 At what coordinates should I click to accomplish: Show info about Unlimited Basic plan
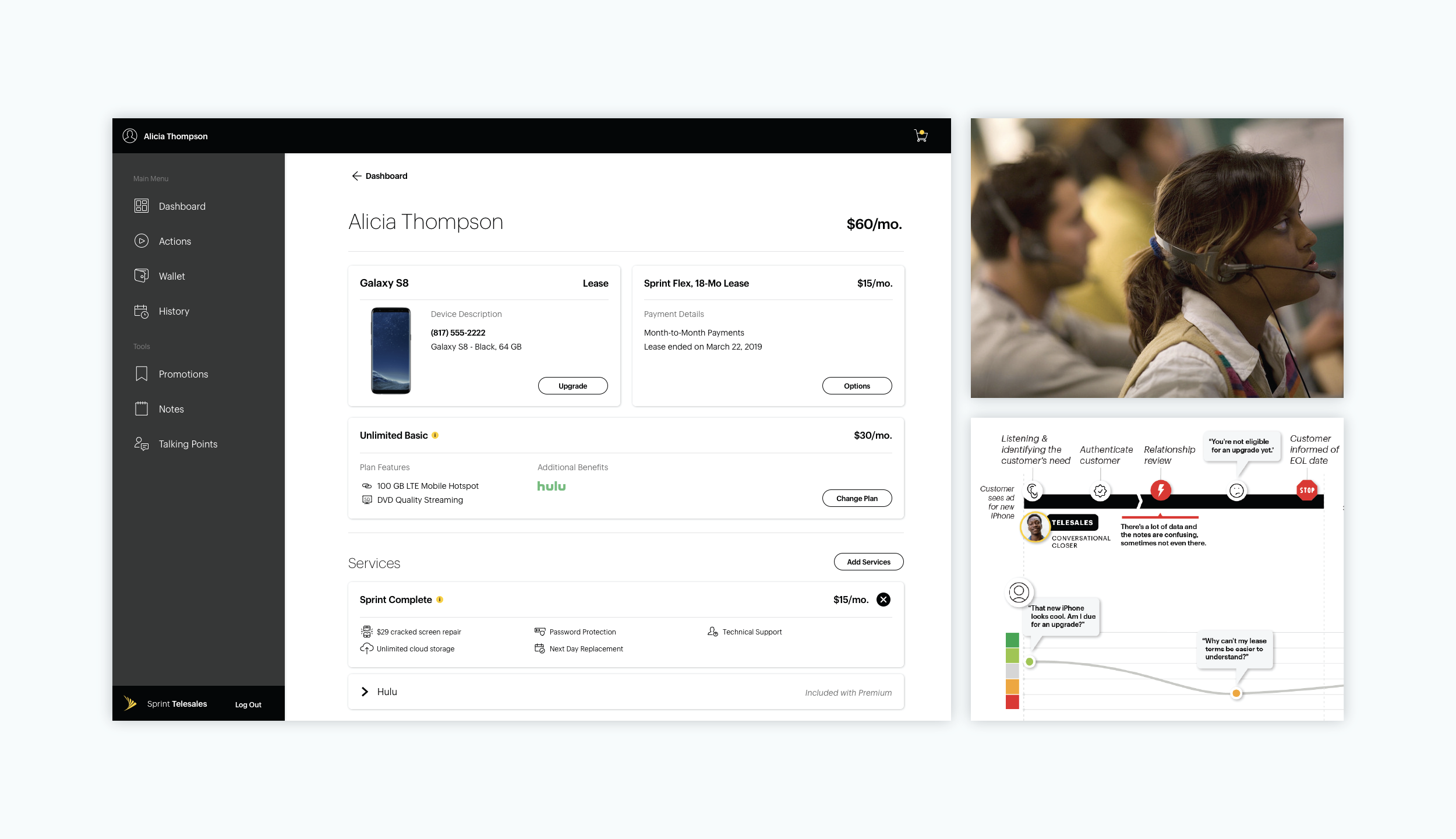[x=435, y=435]
